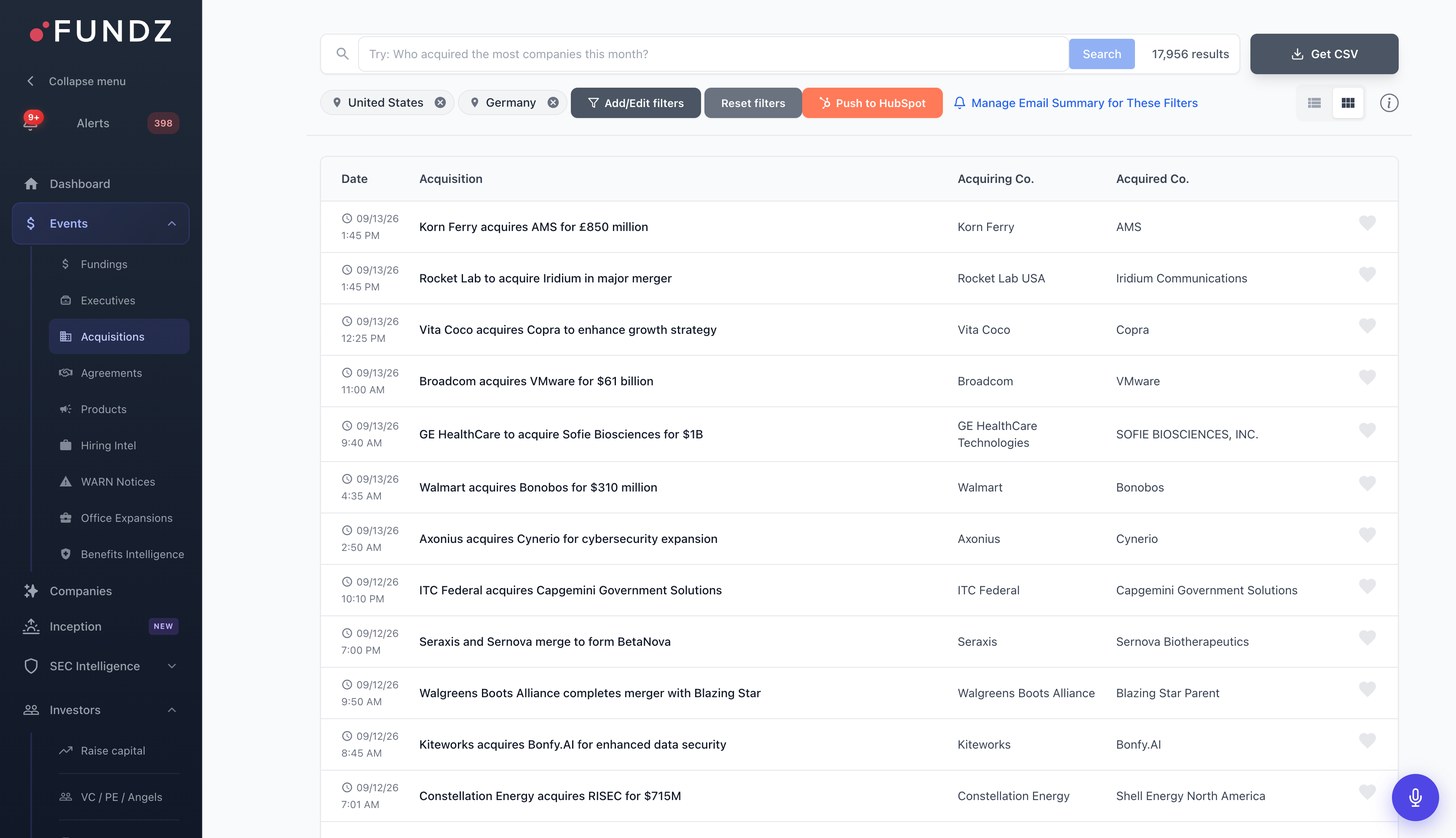Open Fundings events
The height and width of the screenshot is (838, 1456).
(104, 264)
